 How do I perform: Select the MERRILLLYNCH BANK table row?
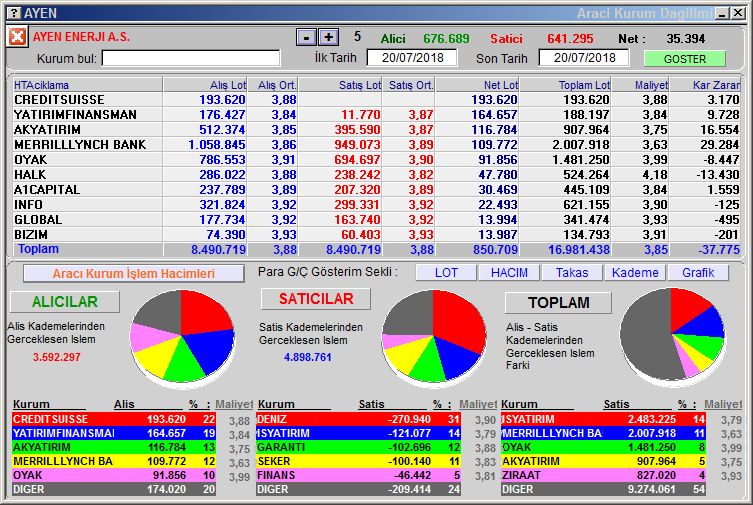[376, 144]
